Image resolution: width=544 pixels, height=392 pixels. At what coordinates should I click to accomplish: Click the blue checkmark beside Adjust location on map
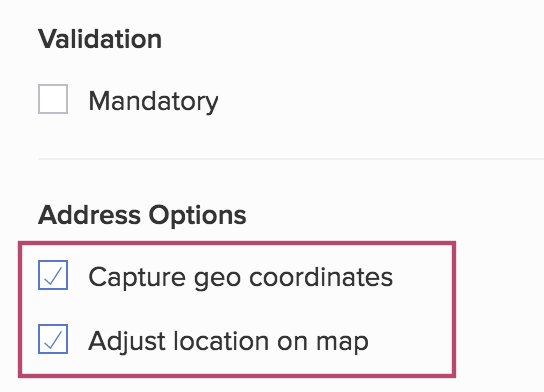tap(53, 339)
